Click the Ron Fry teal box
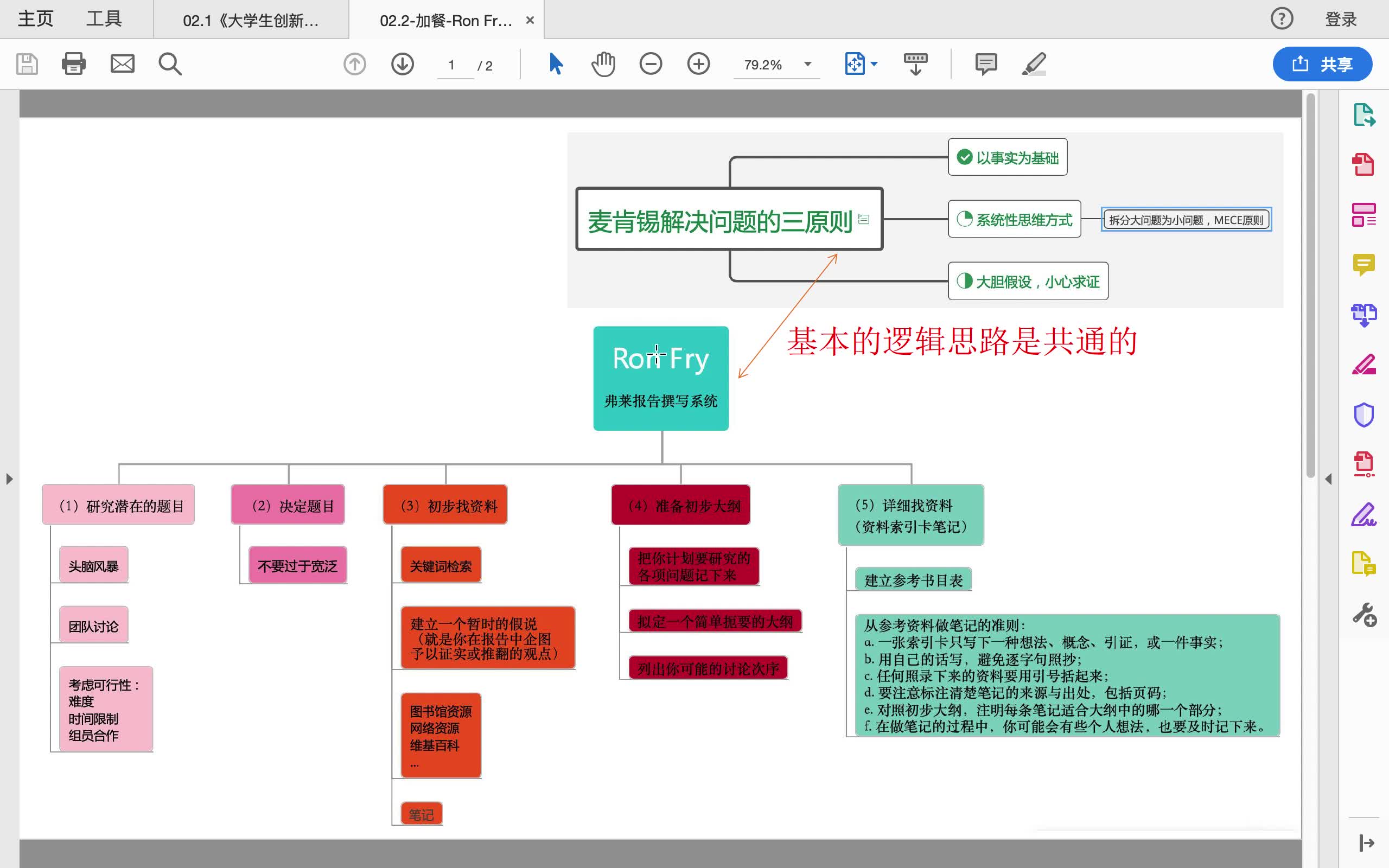The image size is (1389, 868). tap(661, 378)
